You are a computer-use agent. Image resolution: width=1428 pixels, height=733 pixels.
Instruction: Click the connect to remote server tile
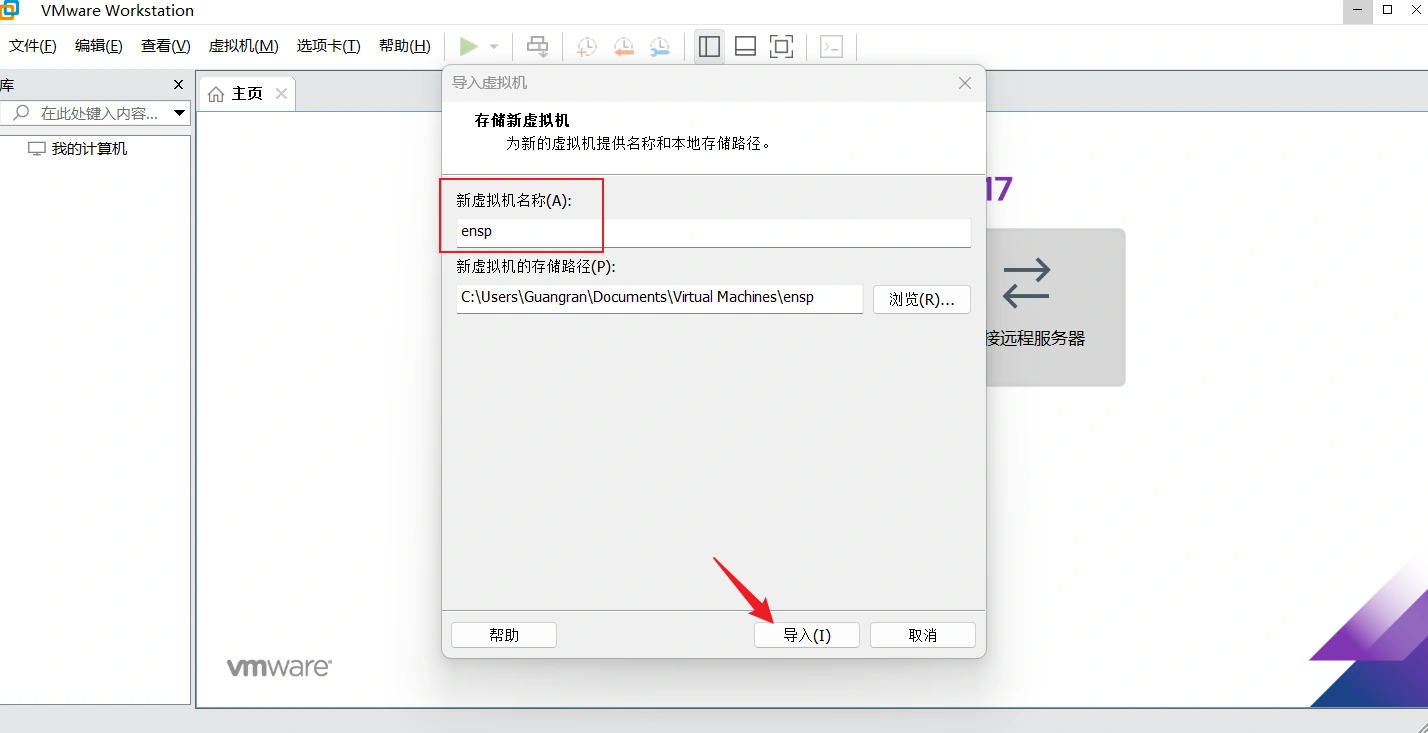point(1055,307)
